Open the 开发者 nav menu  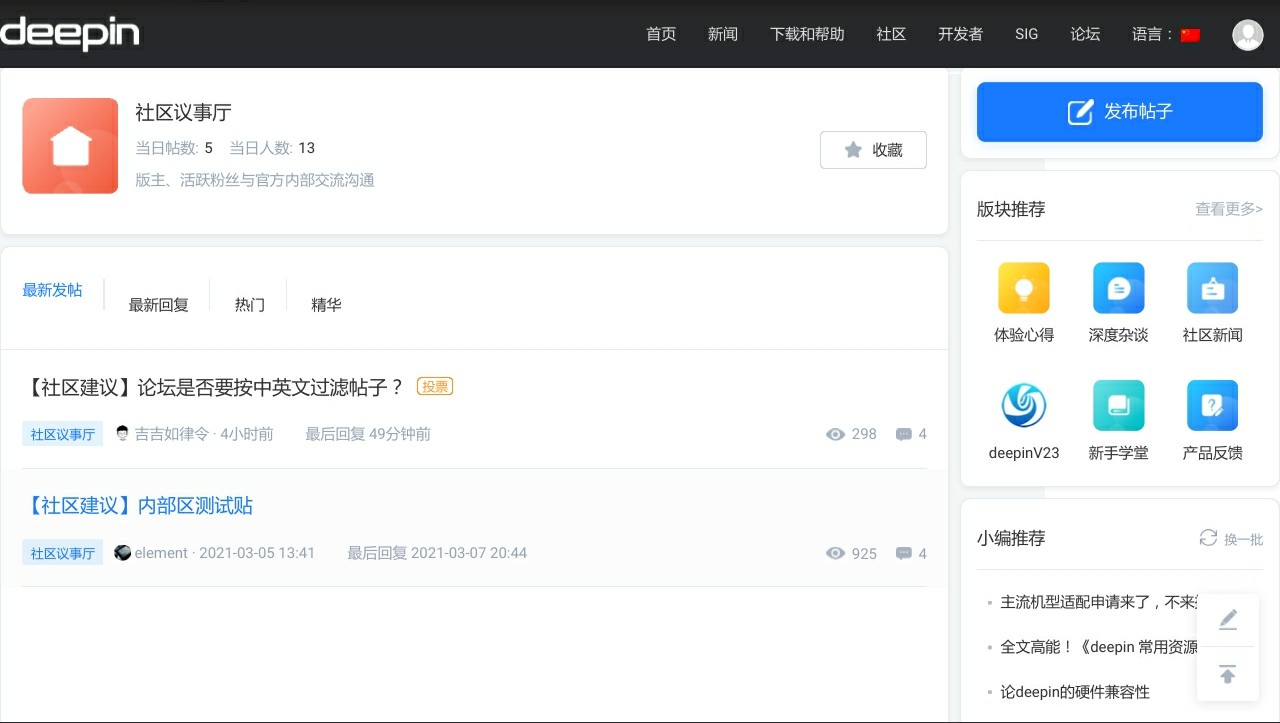click(x=960, y=34)
